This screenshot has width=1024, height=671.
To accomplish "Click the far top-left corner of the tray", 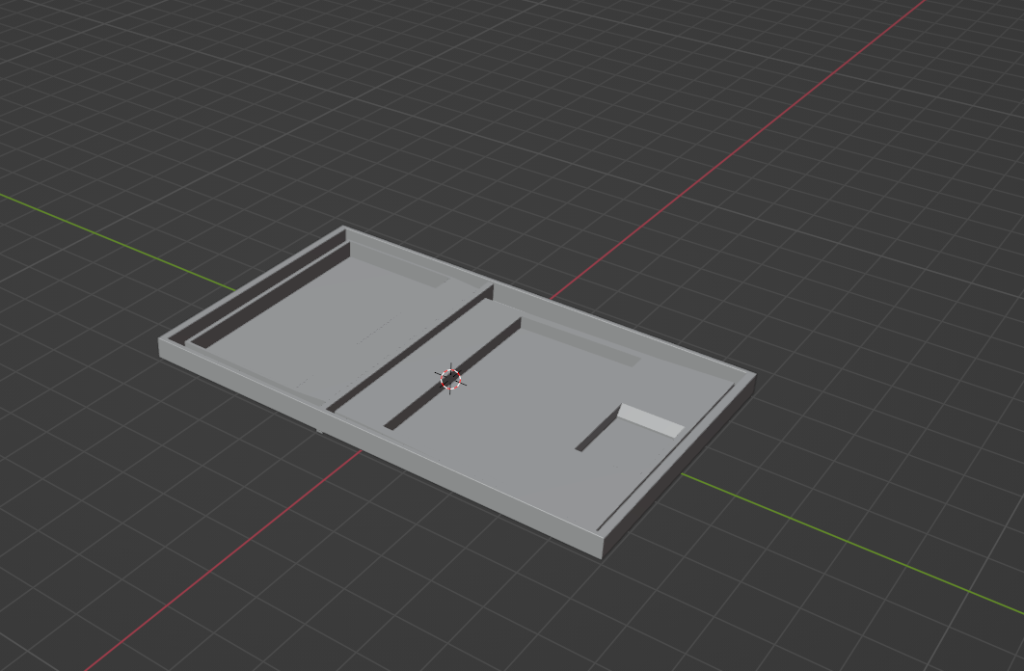I will [x=345, y=229].
